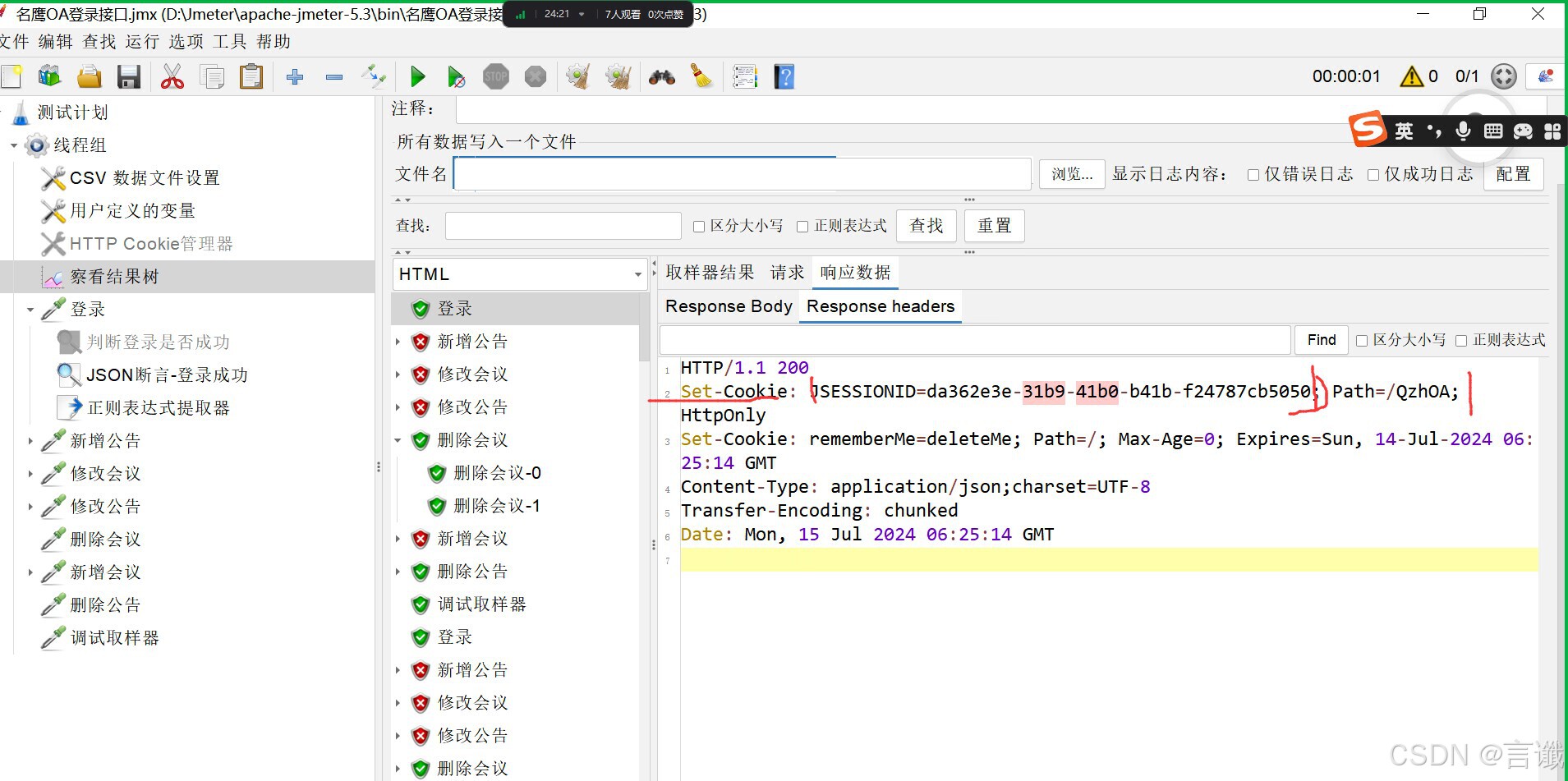Expand first 新增公告 result in results list
The height and width of the screenshot is (781, 1568).
tap(398, 342)
